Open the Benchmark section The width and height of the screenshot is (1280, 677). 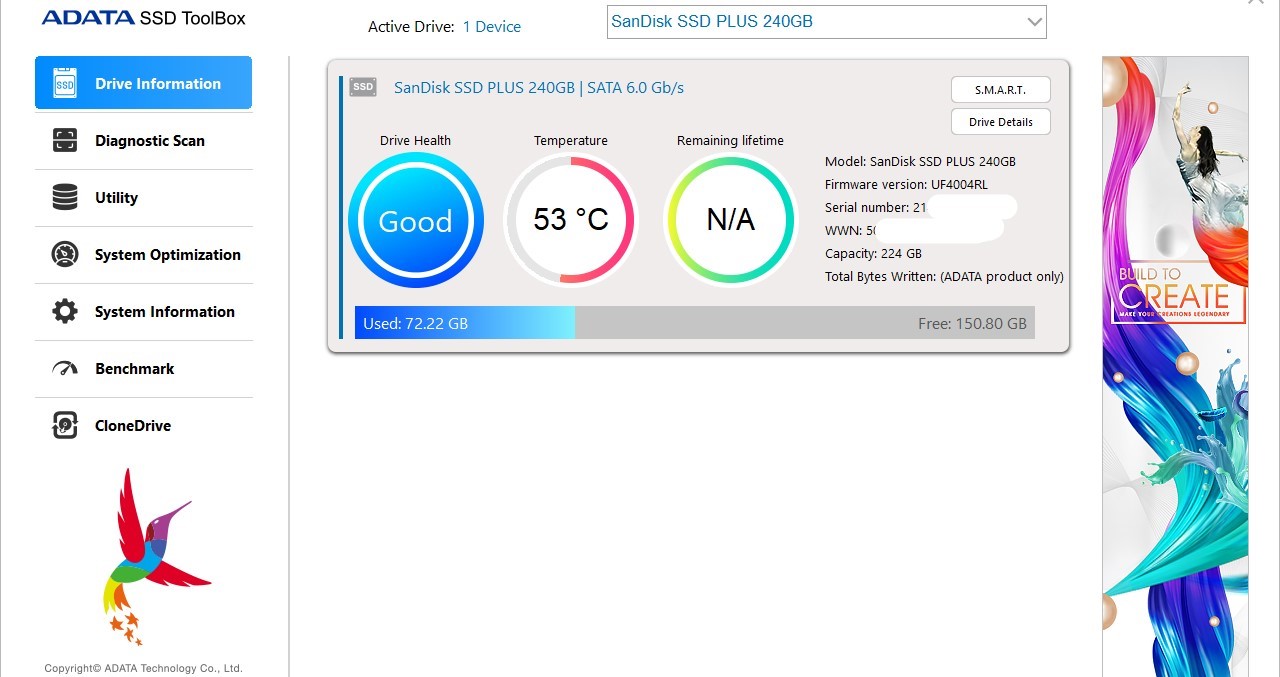(143, 369)
